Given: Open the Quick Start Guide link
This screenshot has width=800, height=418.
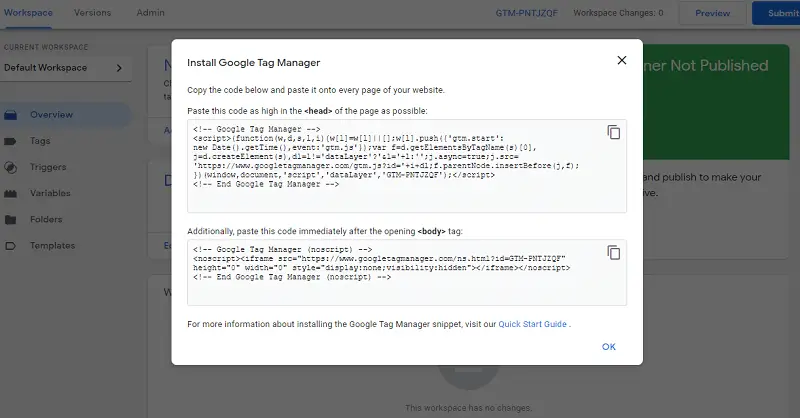Looking at the screenshot, I should coord(532,324).
